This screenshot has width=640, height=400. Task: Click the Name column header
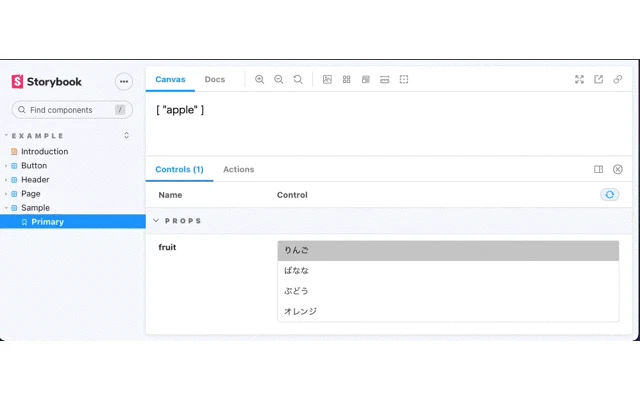pyautogui.click(x=170, y=195)
